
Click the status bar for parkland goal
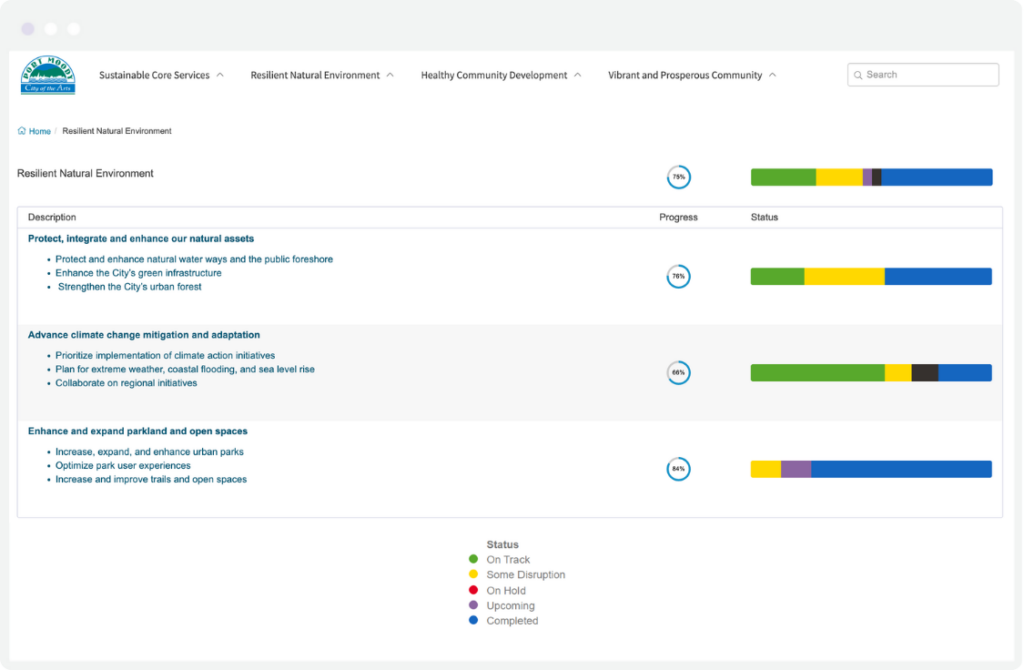pos(871,469)
